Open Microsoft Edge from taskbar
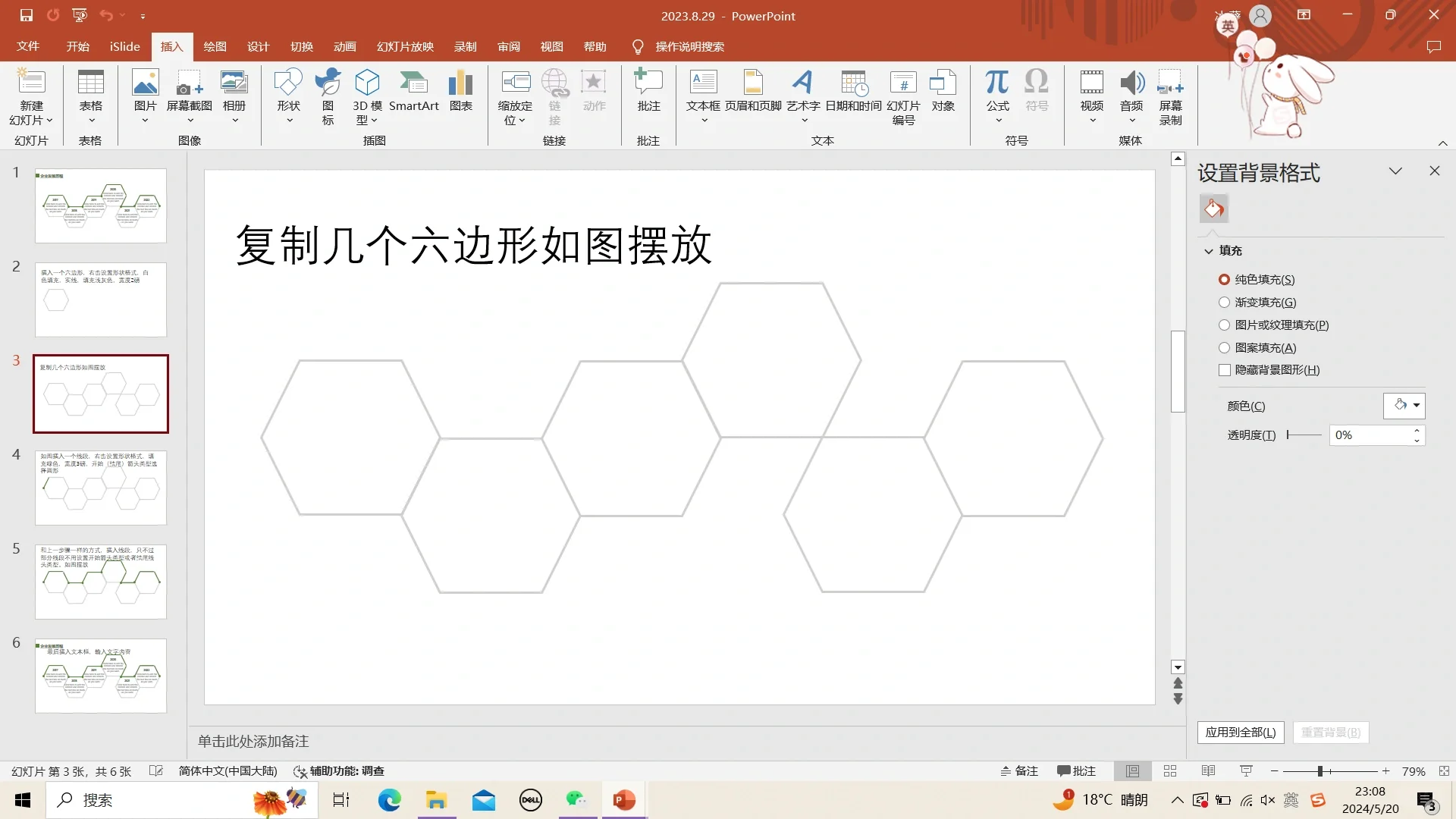 coord(389,800)
